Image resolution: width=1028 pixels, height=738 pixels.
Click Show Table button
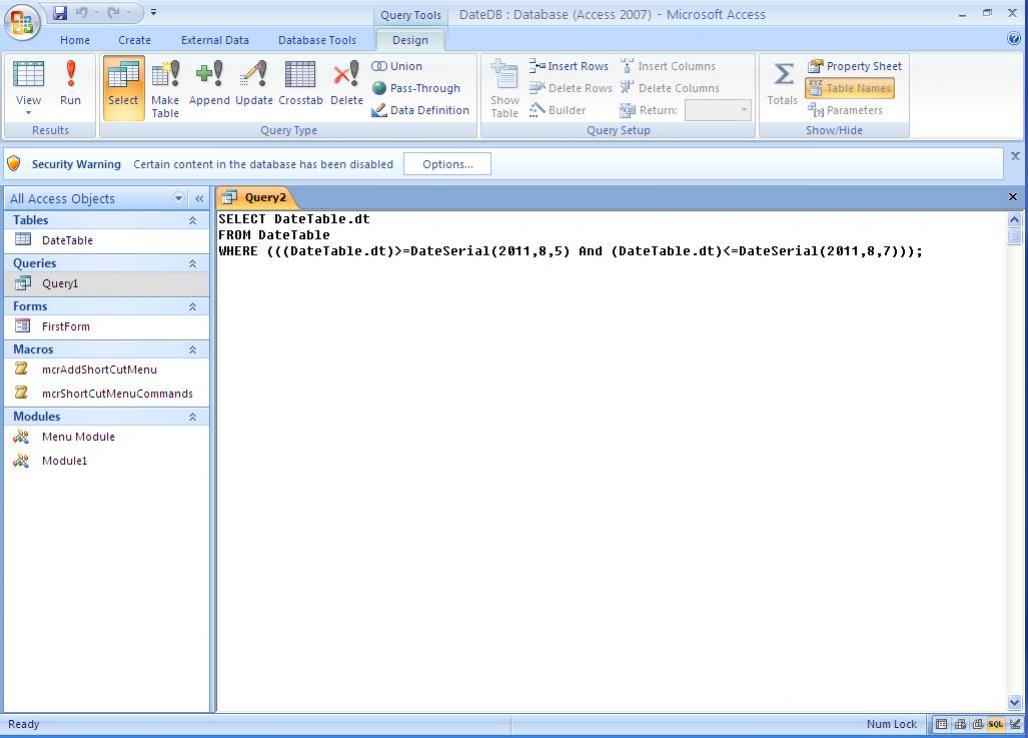(504, 88)
